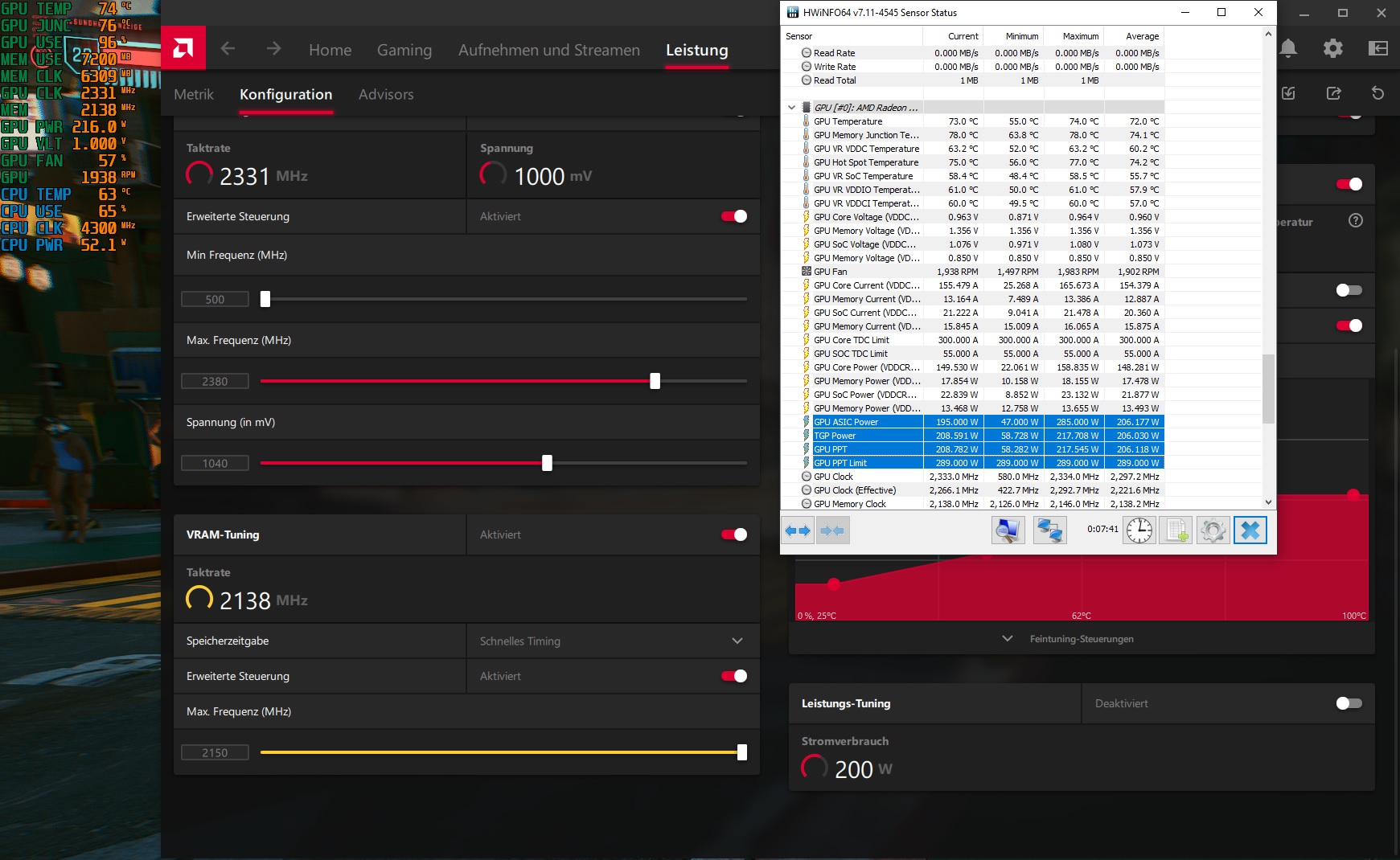Open notifications via the bell icon

1288,48
